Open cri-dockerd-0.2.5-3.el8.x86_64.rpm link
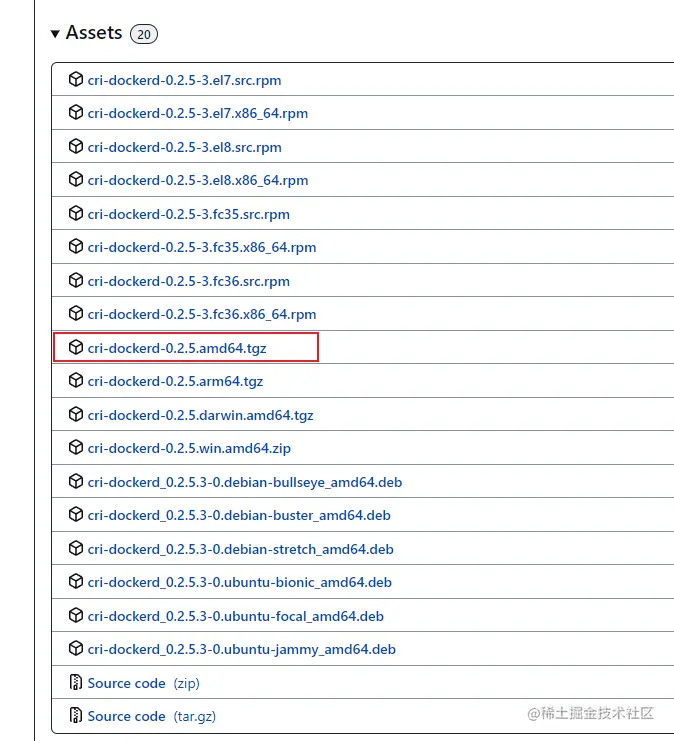 198,181
